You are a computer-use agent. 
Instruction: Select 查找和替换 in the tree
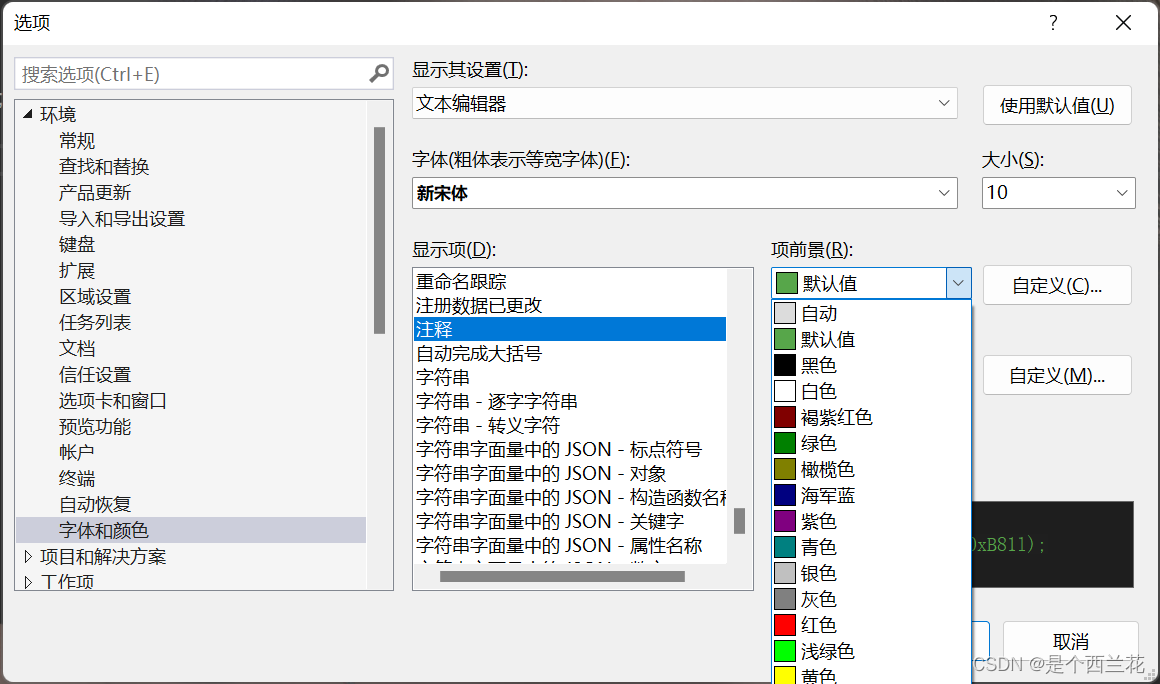pos(104,166)
